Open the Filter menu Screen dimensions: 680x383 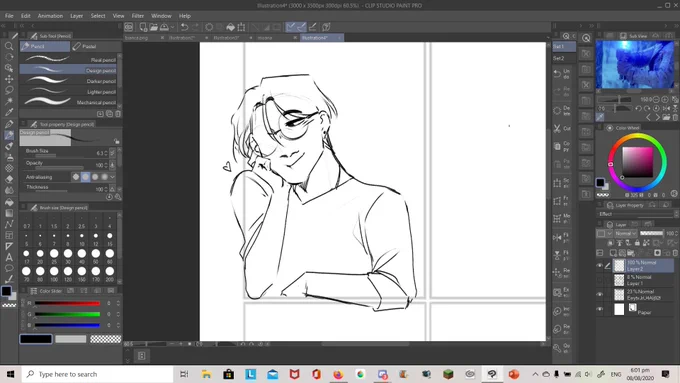click(137, 16)
